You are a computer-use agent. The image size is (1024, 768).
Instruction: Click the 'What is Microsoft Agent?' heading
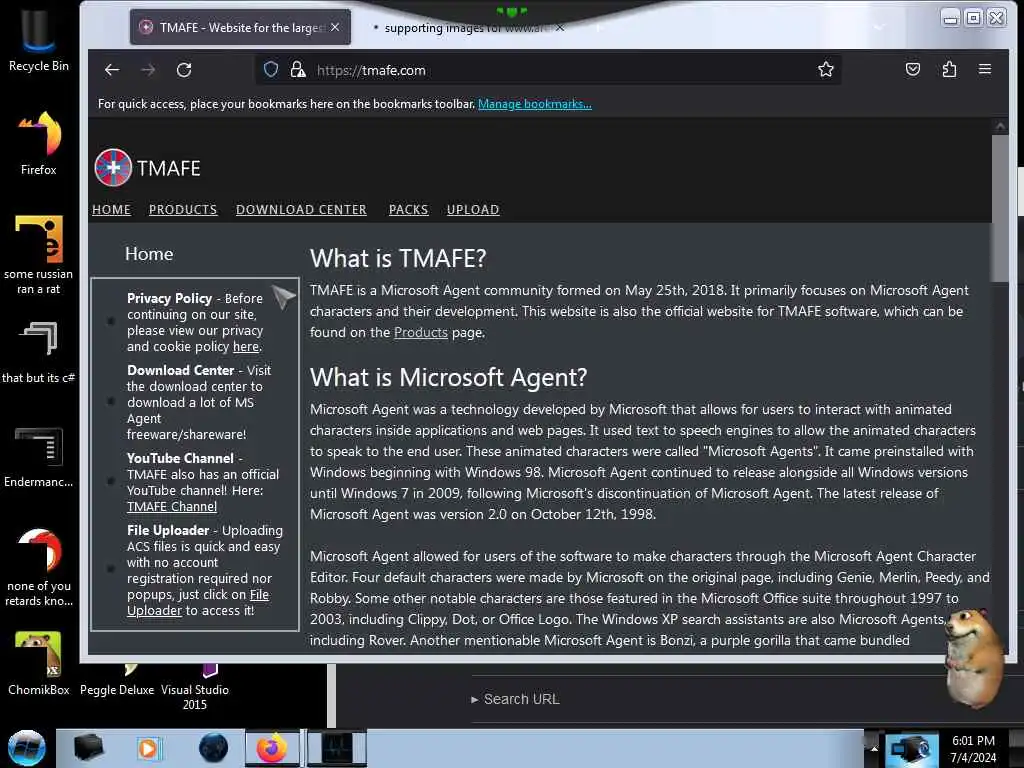(x=448, y=377)
